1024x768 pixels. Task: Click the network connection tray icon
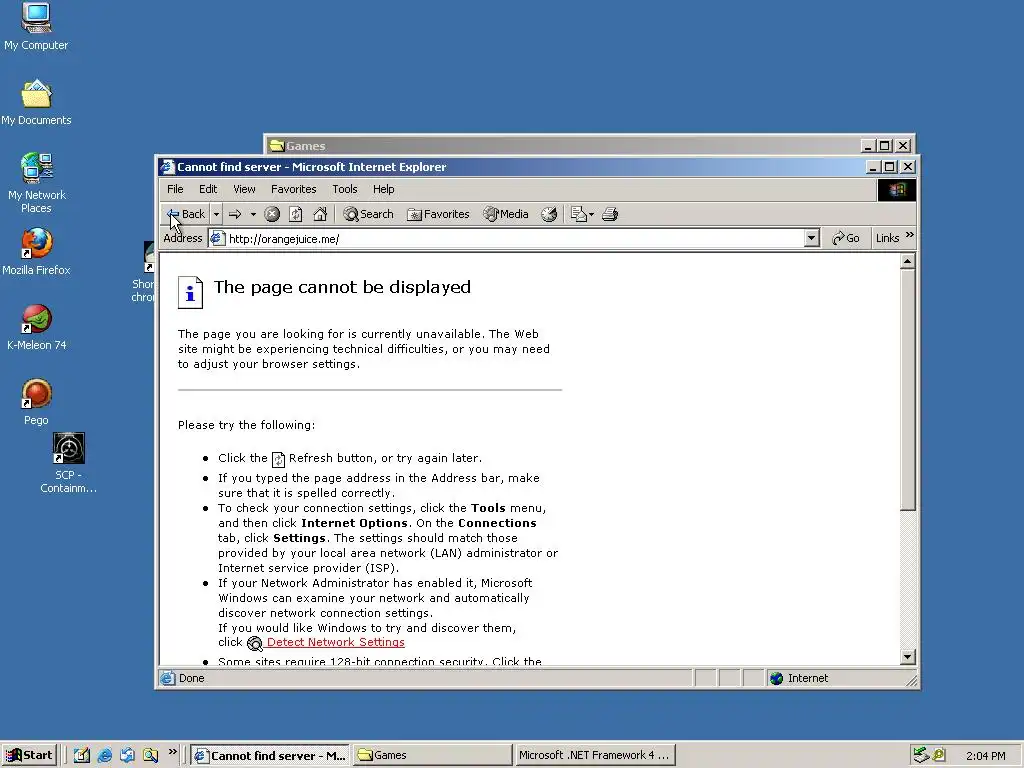[x=921, y=756]
